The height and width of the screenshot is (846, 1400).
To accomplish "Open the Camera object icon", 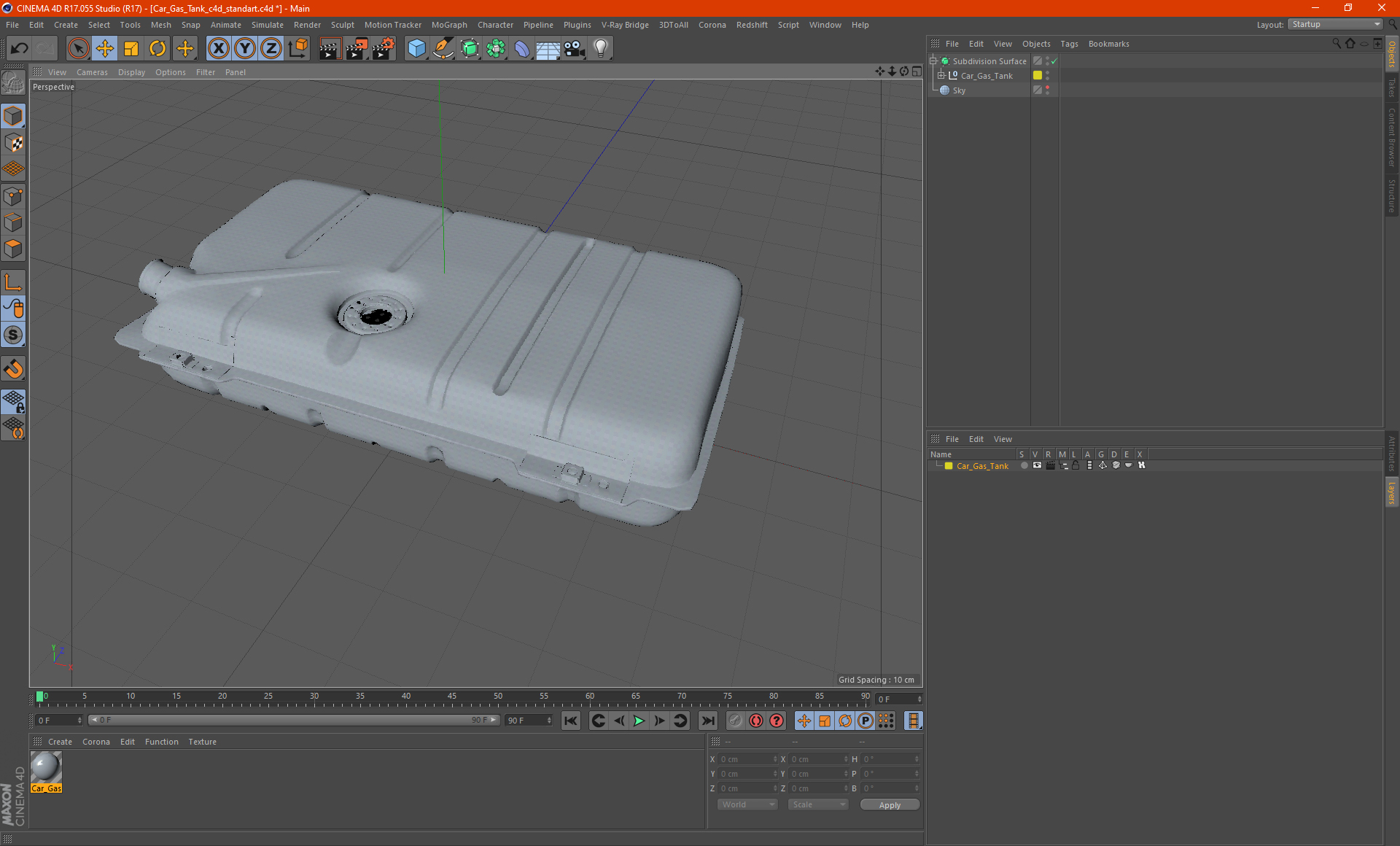I will coord(574,49).
